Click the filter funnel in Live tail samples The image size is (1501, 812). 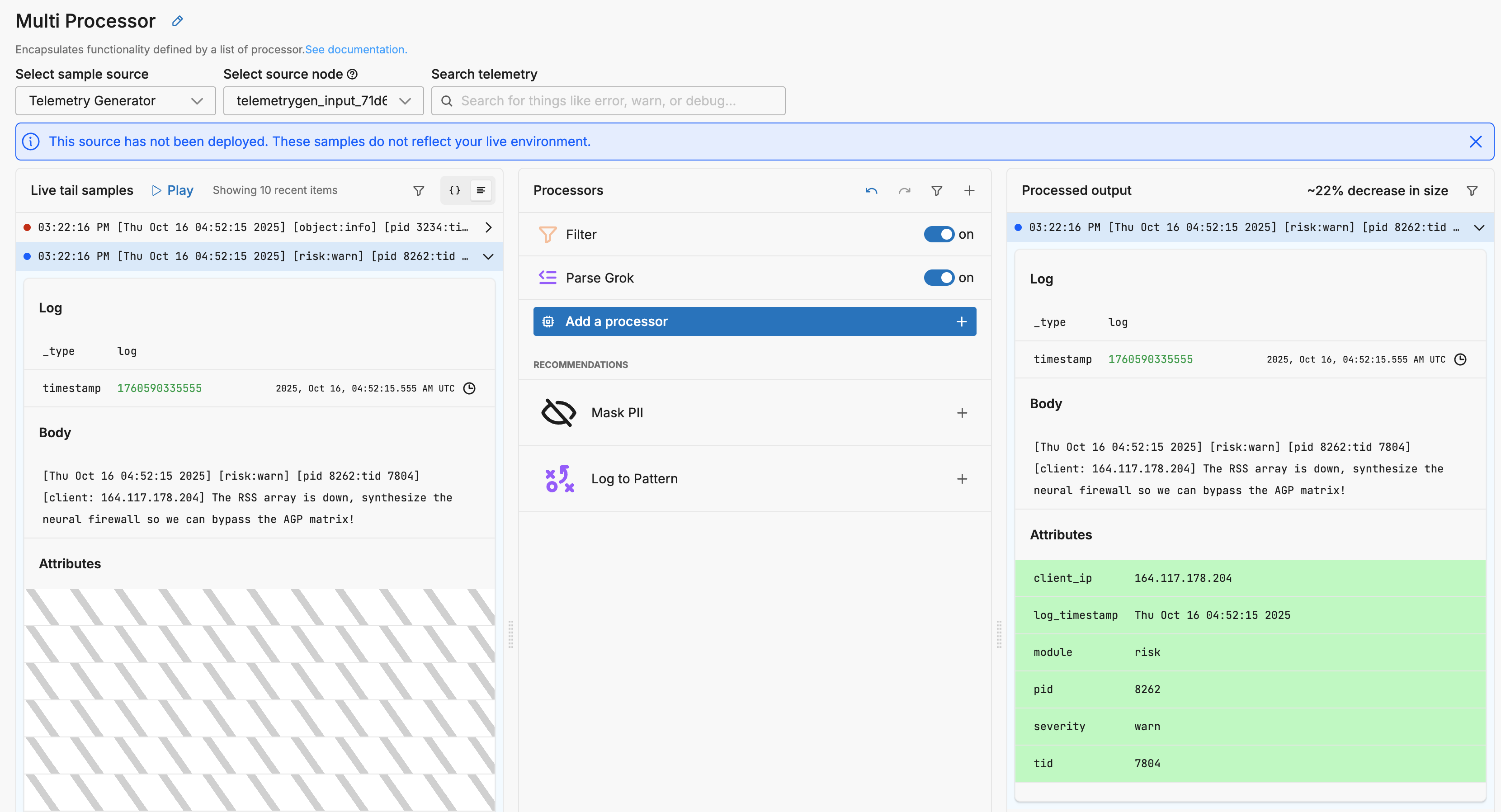click(418, 190)
